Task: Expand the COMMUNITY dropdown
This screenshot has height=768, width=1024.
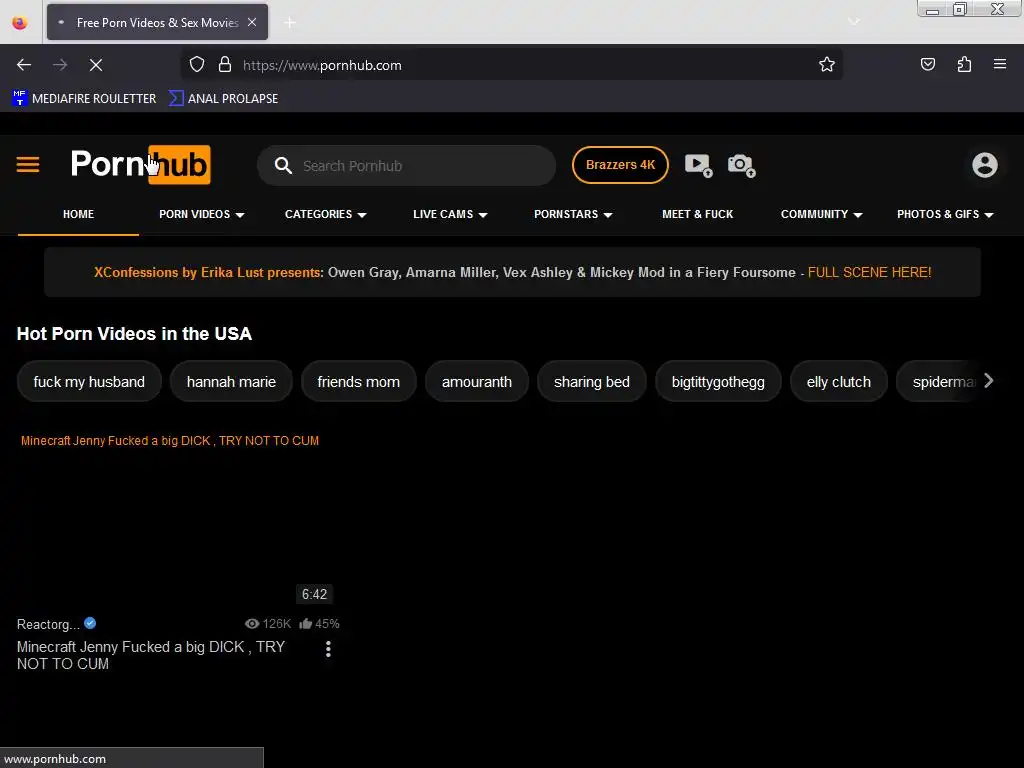Action: (822, 214)
